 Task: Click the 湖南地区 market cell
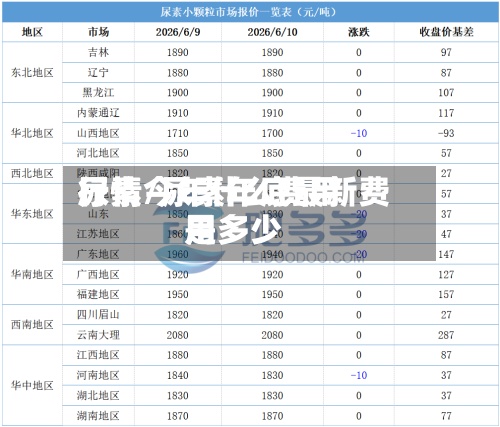[98, 416]
